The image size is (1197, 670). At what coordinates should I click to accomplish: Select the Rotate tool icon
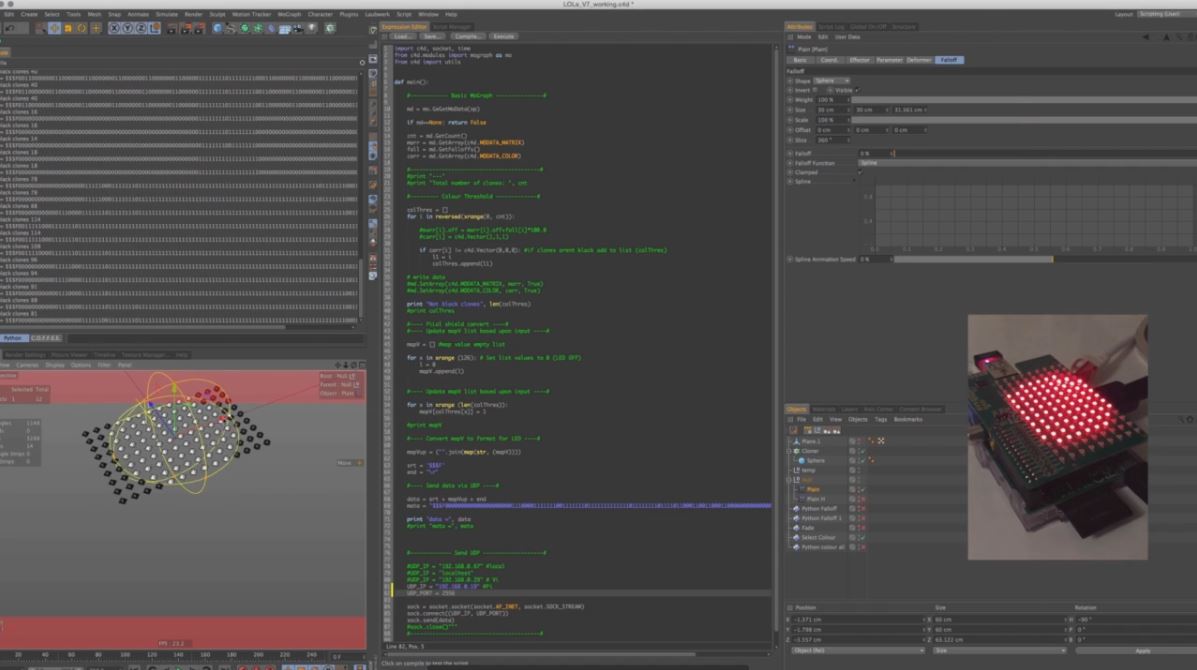pos(82,28)
